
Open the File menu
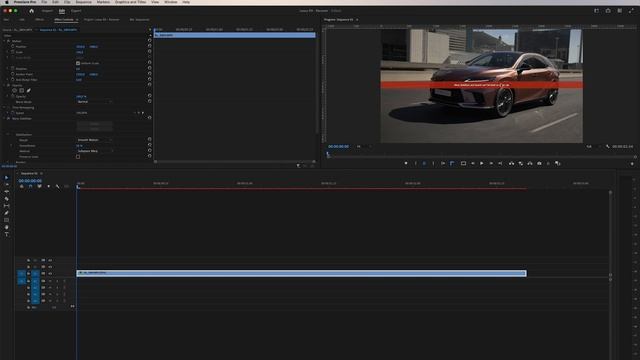44,2
